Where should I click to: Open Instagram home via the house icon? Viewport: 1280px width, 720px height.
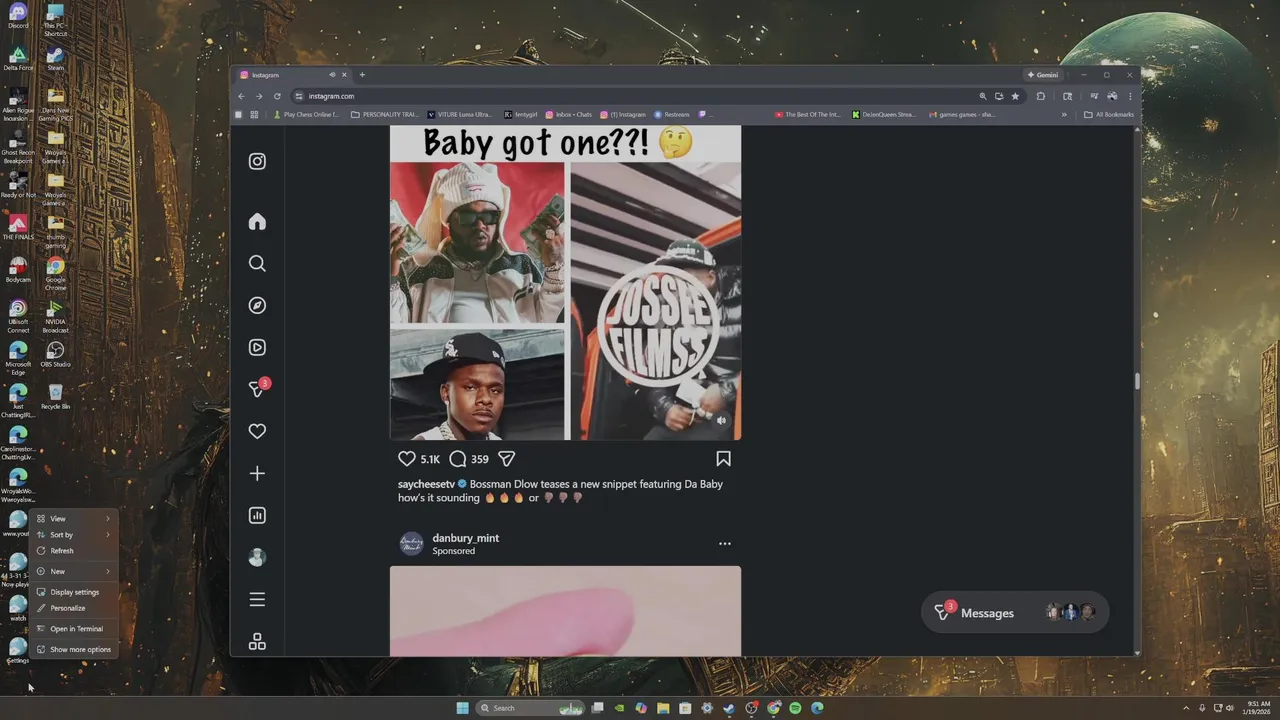click(x=257, y=221)
